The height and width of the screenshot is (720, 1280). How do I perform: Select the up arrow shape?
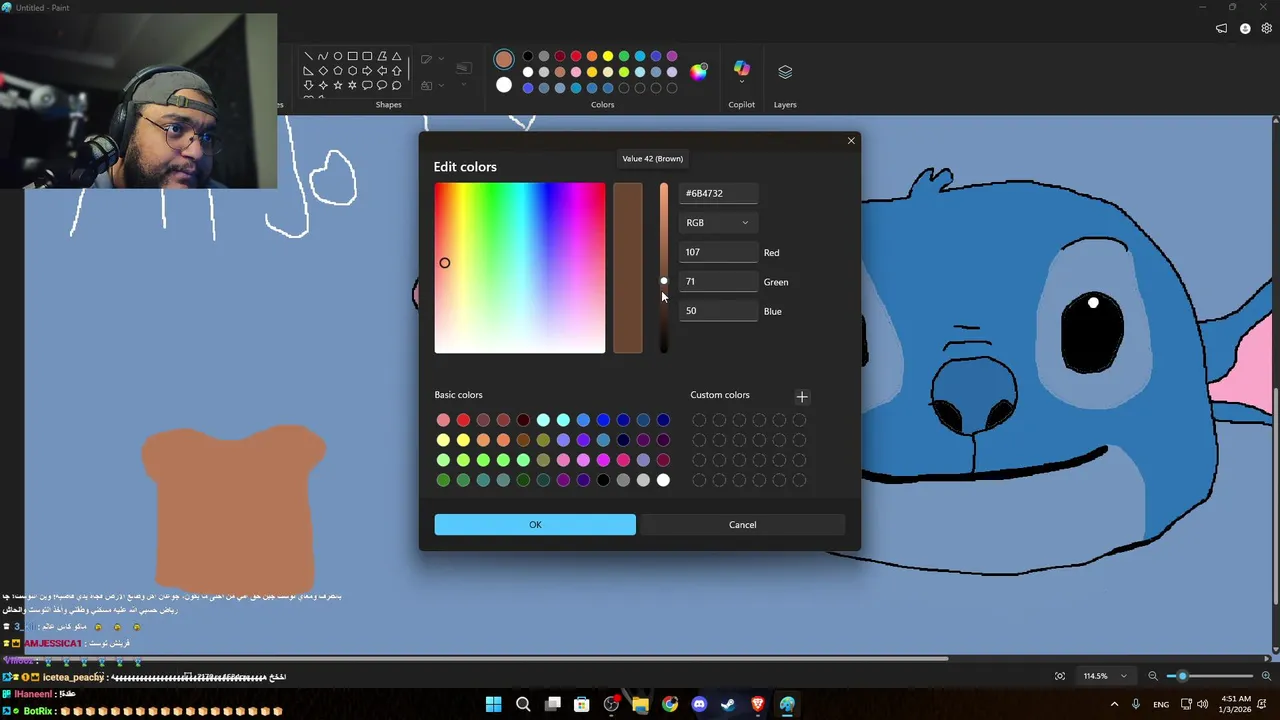397,71
